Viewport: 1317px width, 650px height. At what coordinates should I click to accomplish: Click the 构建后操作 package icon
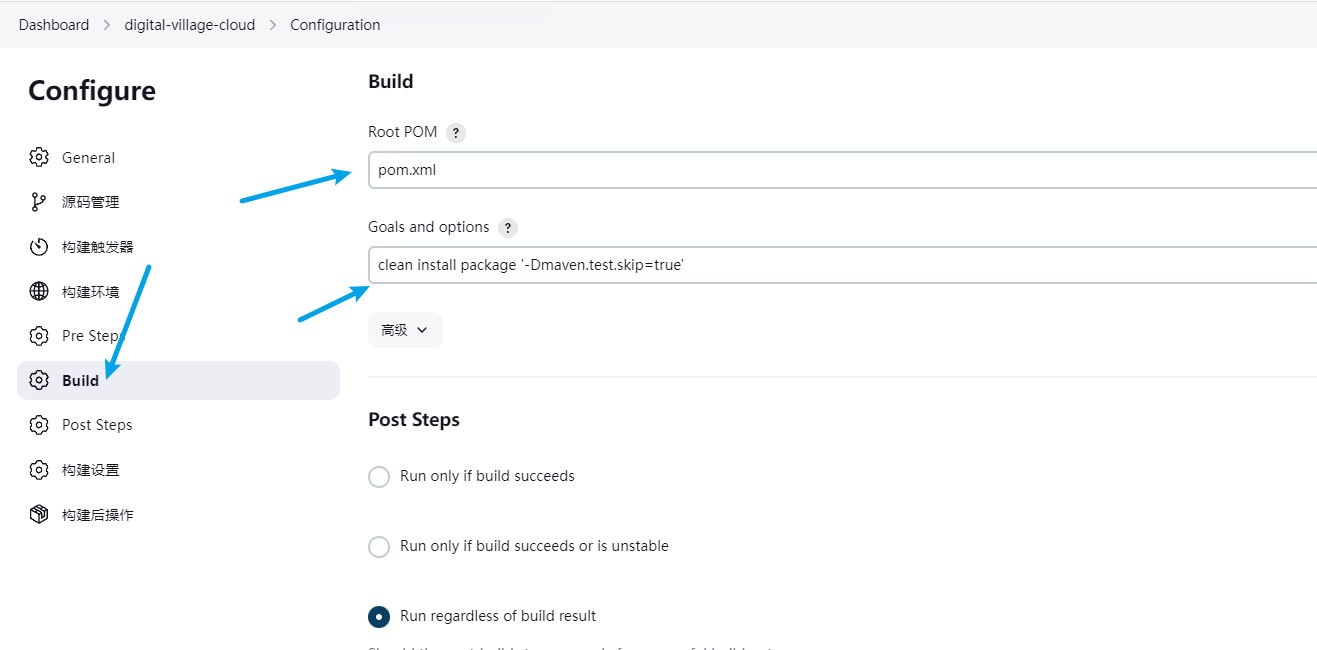click(x=39, y=514)
